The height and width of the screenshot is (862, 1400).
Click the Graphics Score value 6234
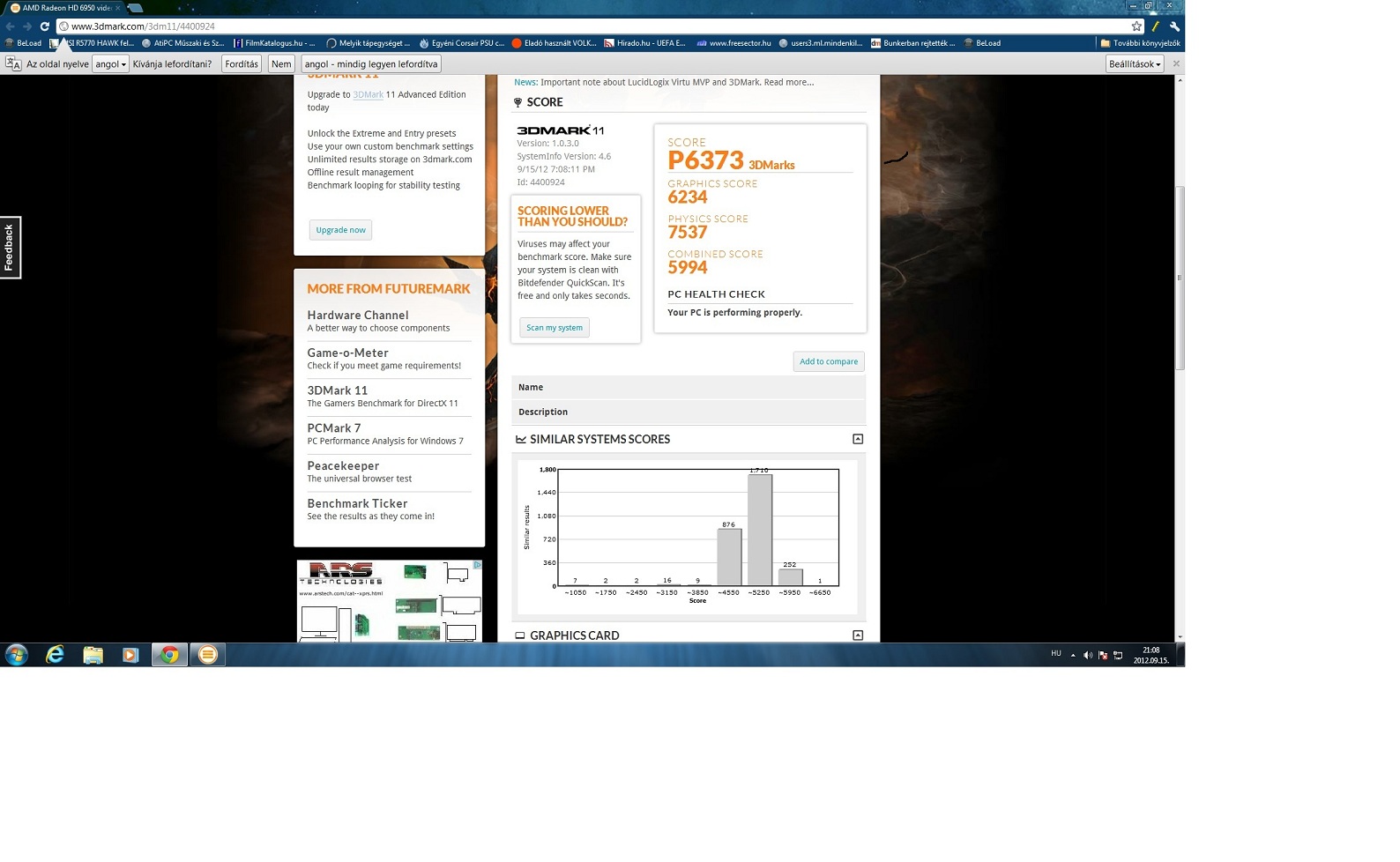point(688,197)
